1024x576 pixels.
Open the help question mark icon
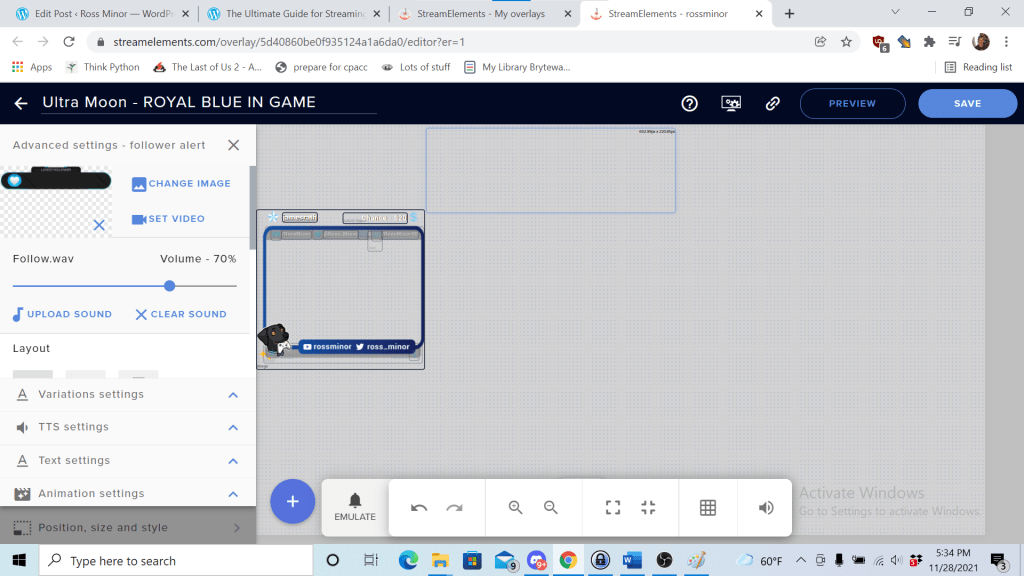click(x=688, y=103)
